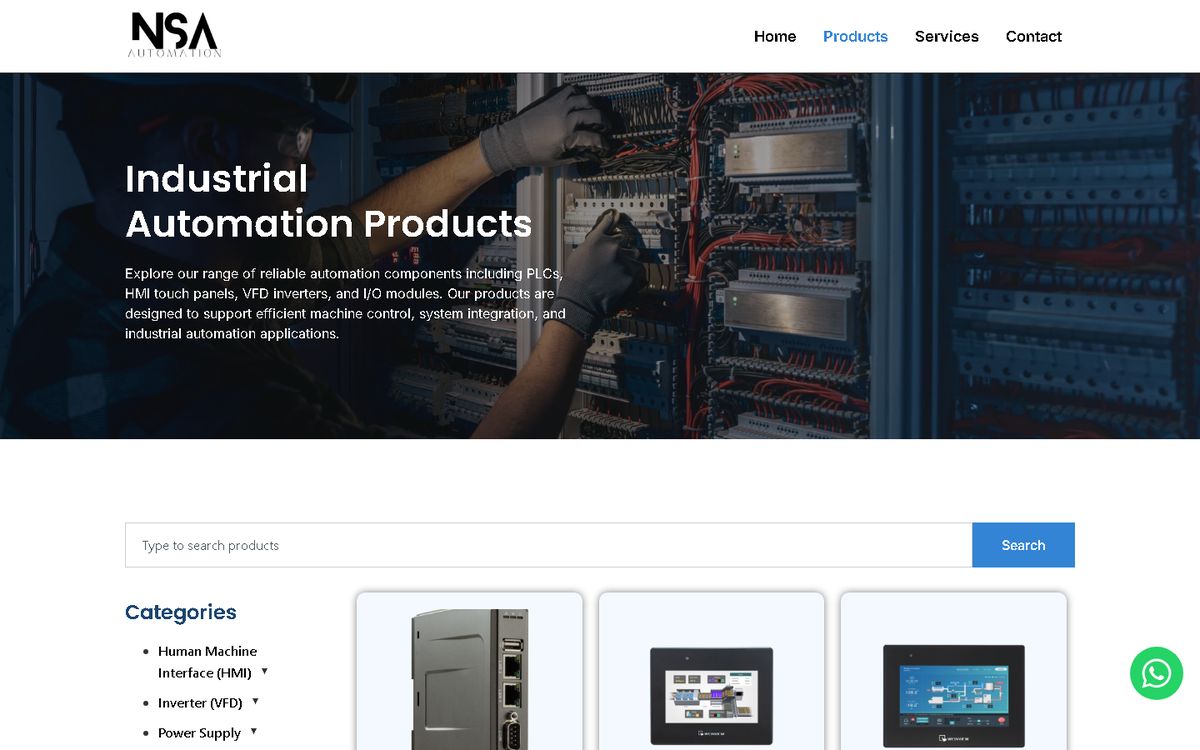Go to the Home page
The height and width of the screenshot is (750, 1200).
pos(775,36)
